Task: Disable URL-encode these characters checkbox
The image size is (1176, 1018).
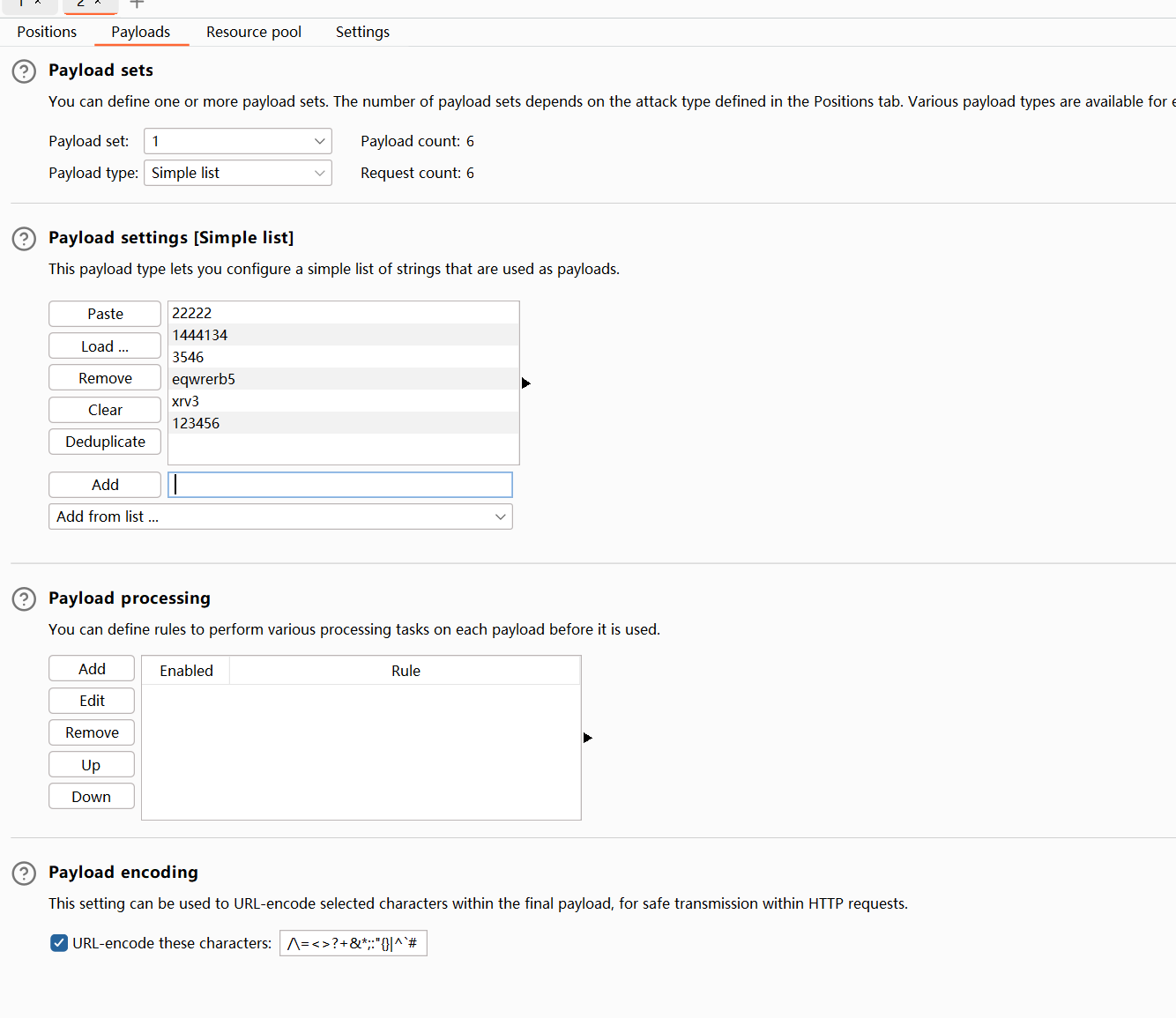Action: click(x=59, y=943)
